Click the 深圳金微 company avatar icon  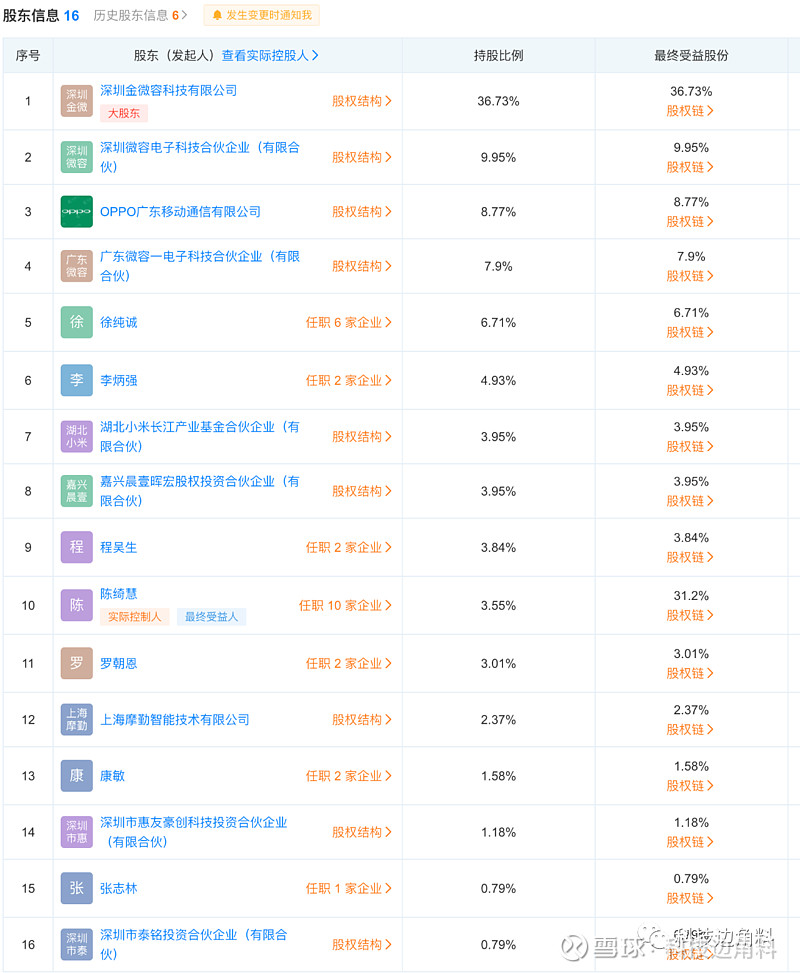pos(77,101)
